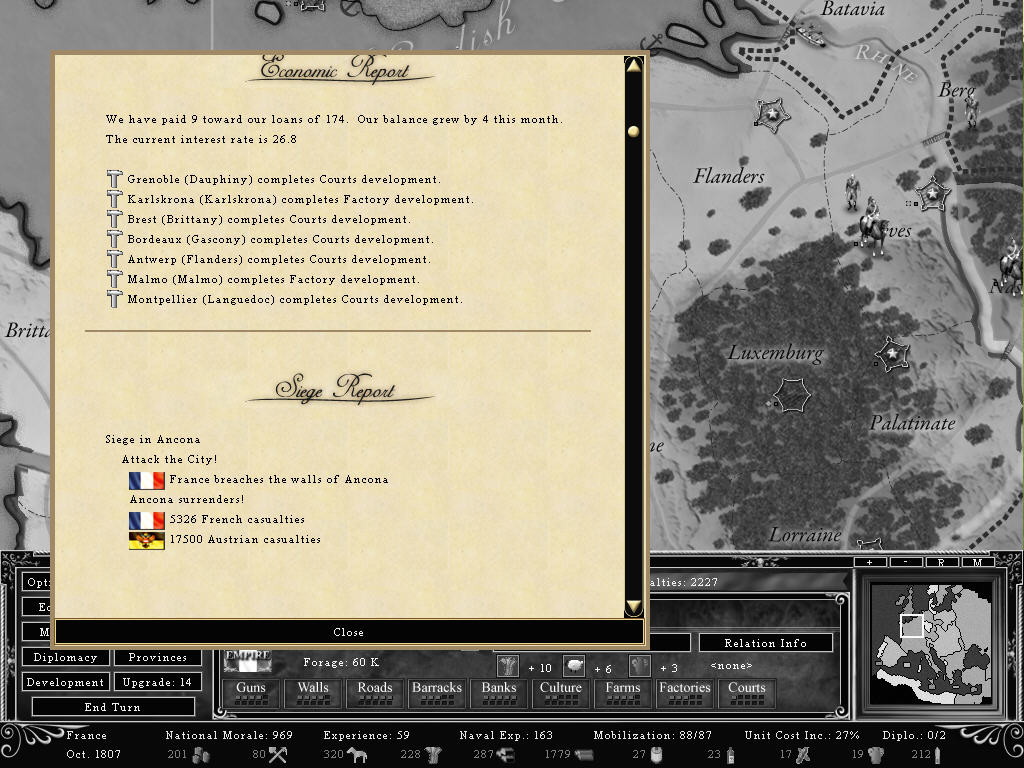This screenshot has height=768, width=1024.
Task: Click the minimap R button
Action: [942, 562]
